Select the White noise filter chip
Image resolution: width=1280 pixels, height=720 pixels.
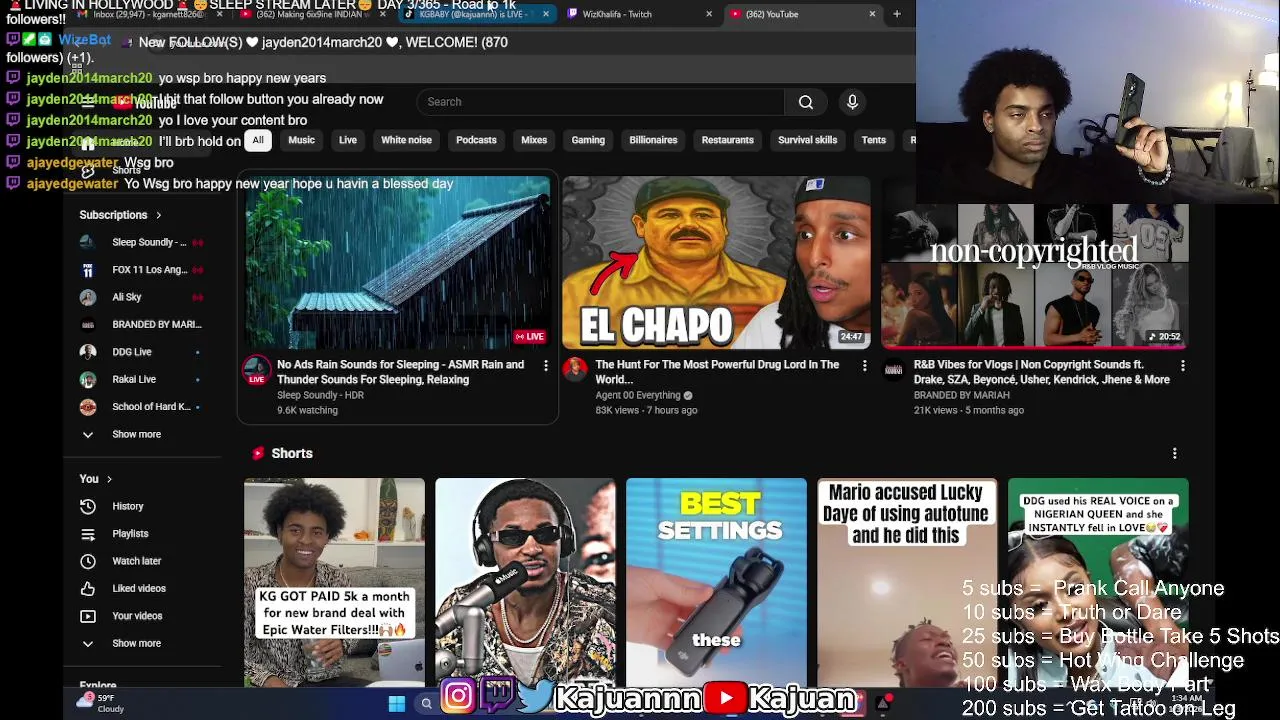coord(406,140)
